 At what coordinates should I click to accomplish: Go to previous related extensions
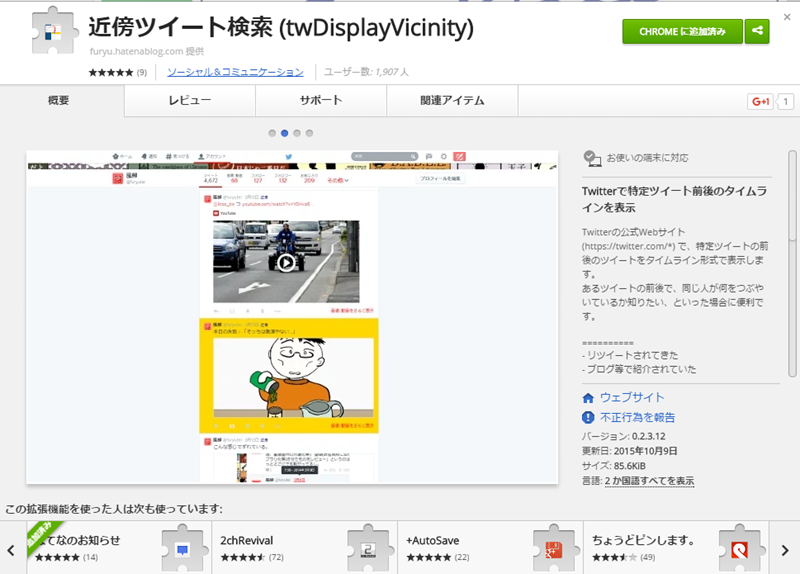(11, 550)
